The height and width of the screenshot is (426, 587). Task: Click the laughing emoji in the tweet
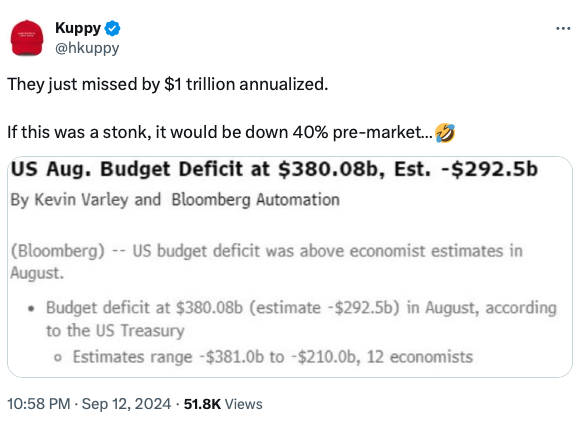pyautogui.click(x=445, y=133)
